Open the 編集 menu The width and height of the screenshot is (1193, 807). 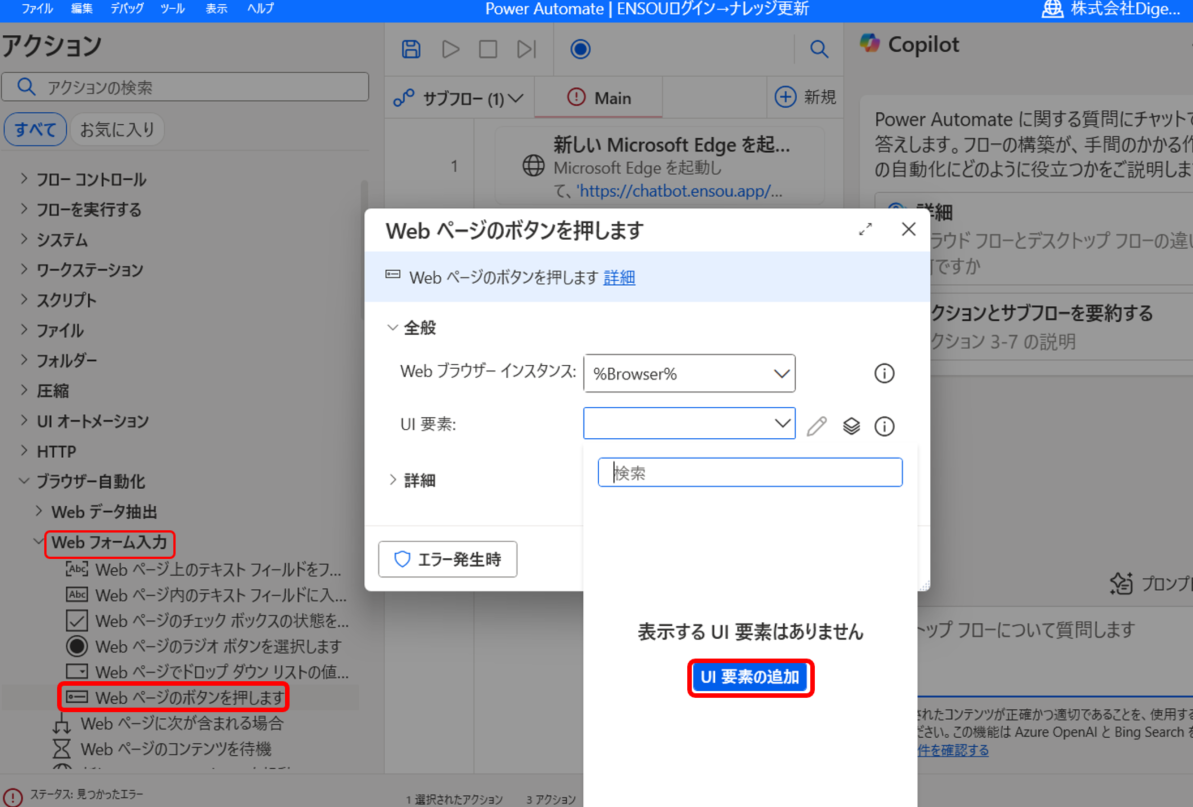coord(81,8)
